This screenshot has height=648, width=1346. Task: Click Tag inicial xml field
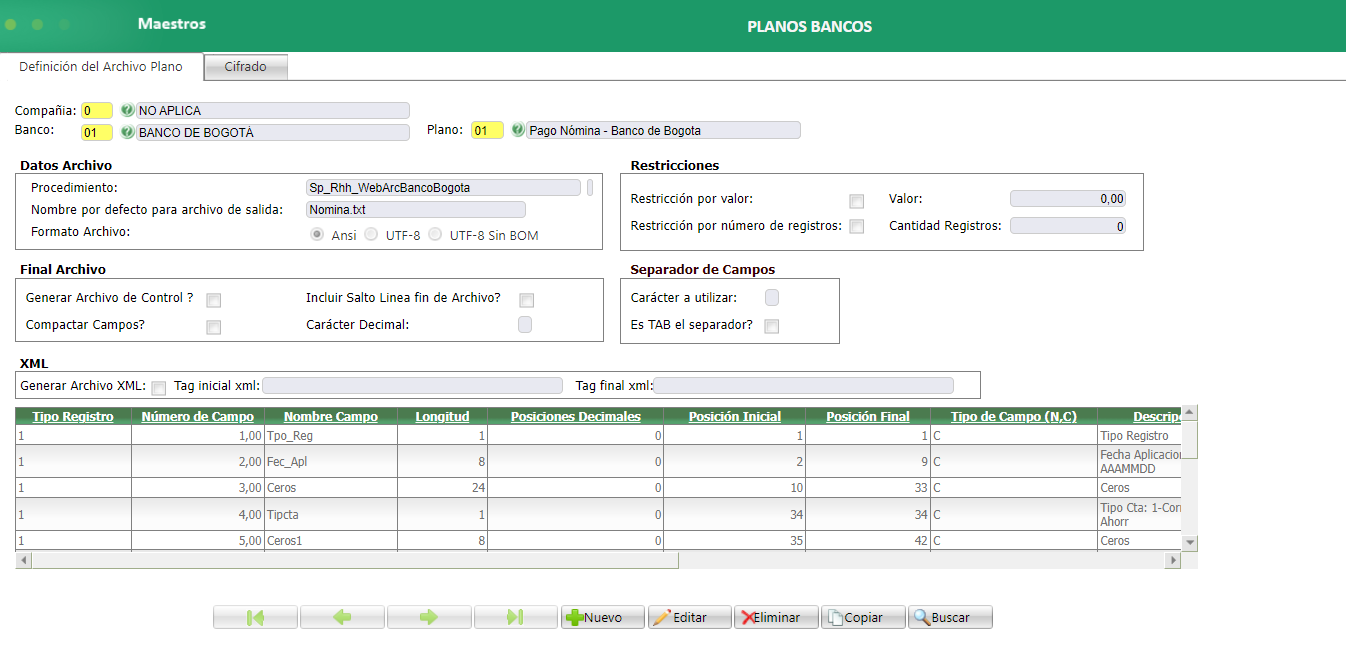[x=412, y=386]
